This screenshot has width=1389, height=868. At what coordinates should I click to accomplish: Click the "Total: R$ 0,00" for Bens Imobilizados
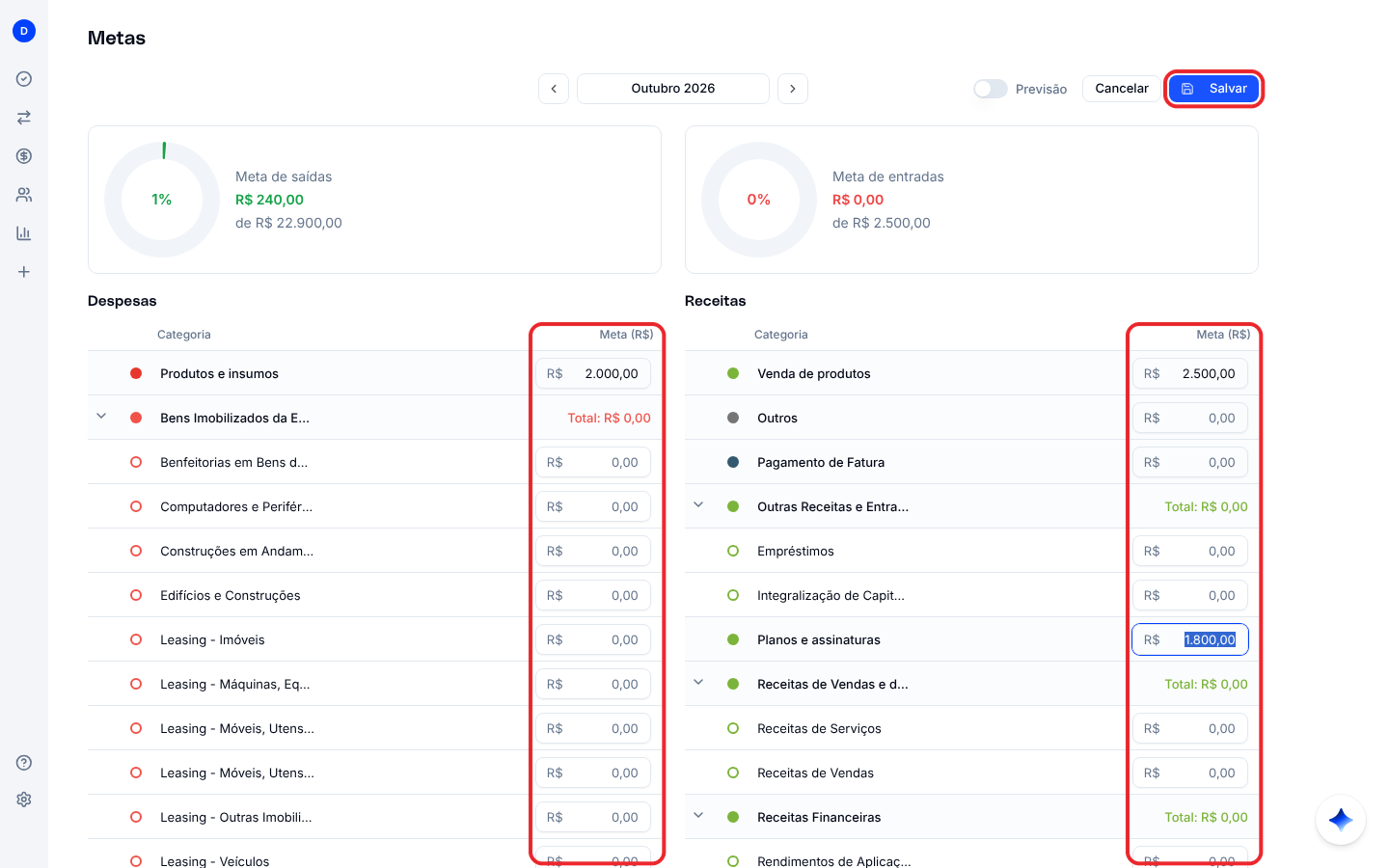pos(609,418)
